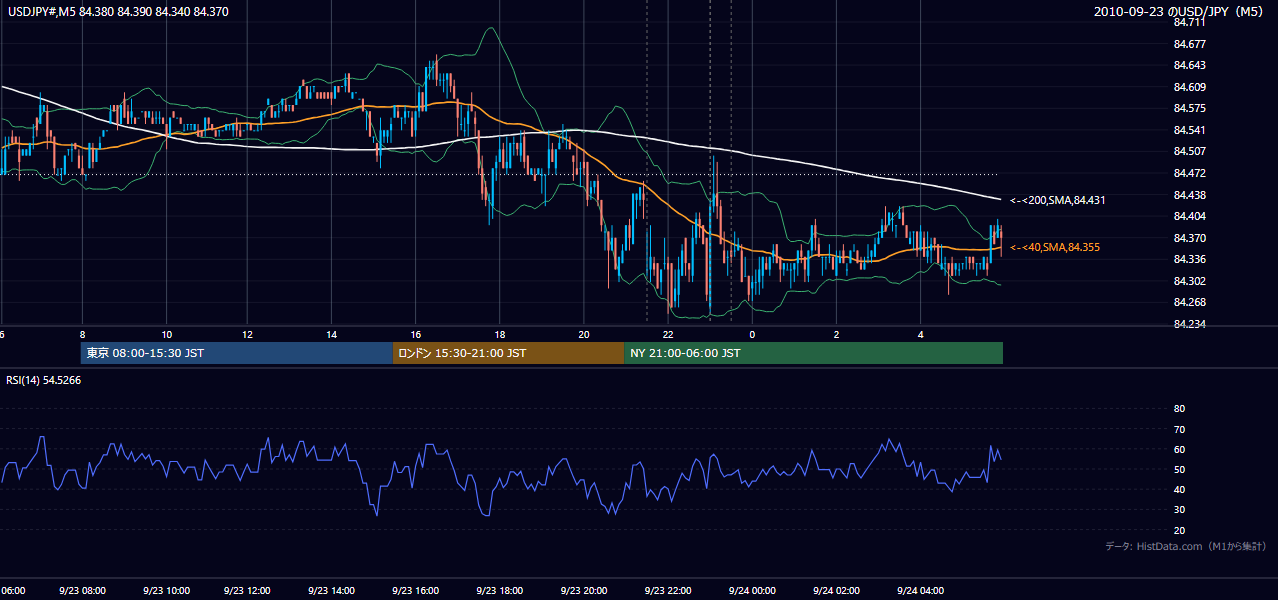Viewport: 1278px width, 600px height.
Task: Click the 9/23 16:00 bottom time label
Action: (x=417, y=591)
